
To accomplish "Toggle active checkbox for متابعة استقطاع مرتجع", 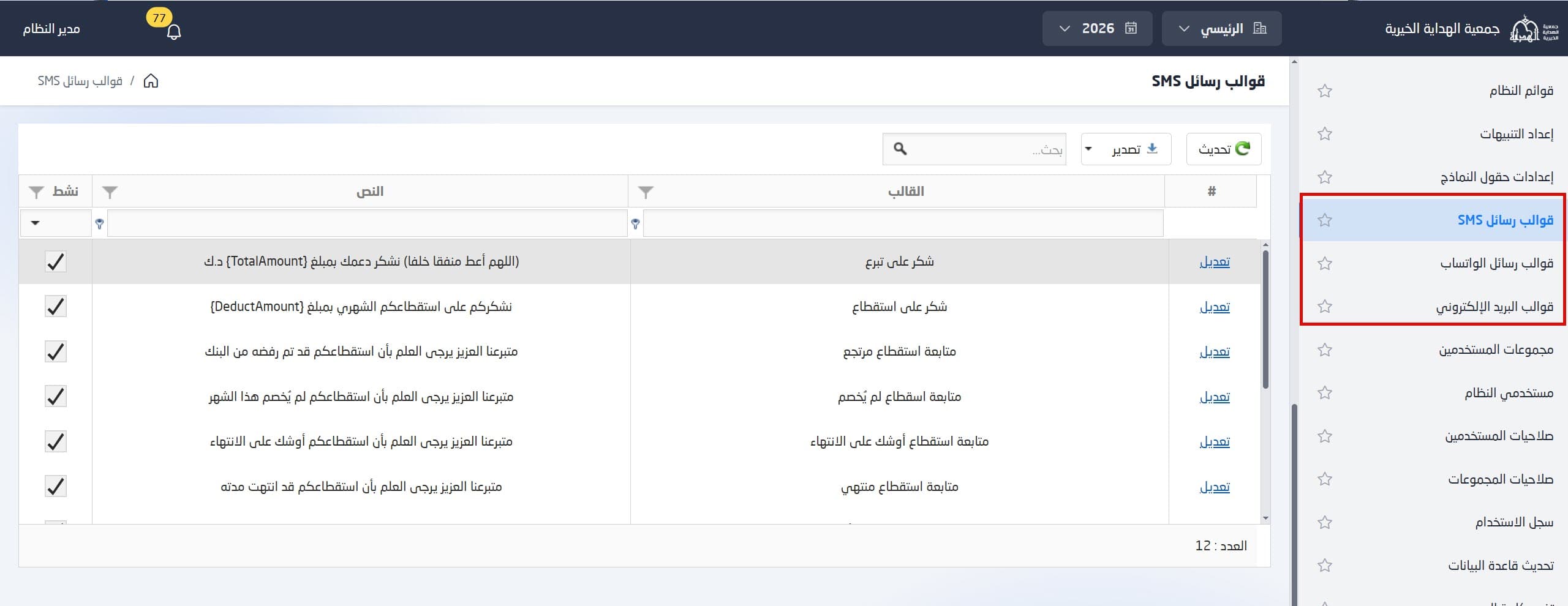I will 56,351.
